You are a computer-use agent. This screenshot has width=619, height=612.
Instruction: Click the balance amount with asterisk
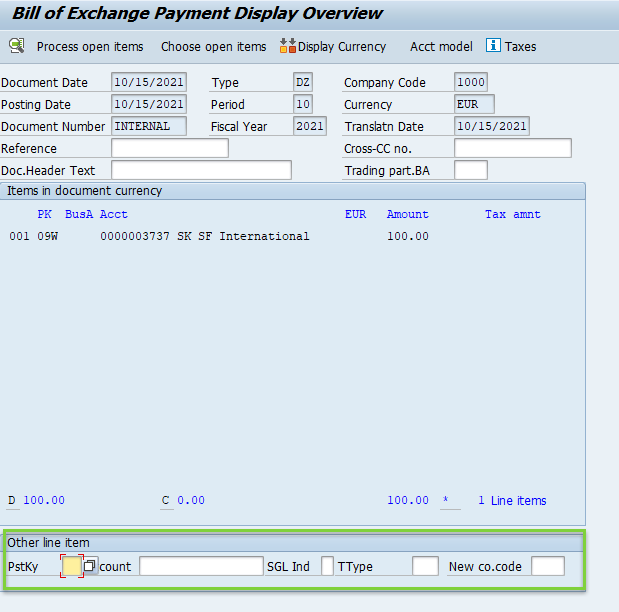(418, 500)
